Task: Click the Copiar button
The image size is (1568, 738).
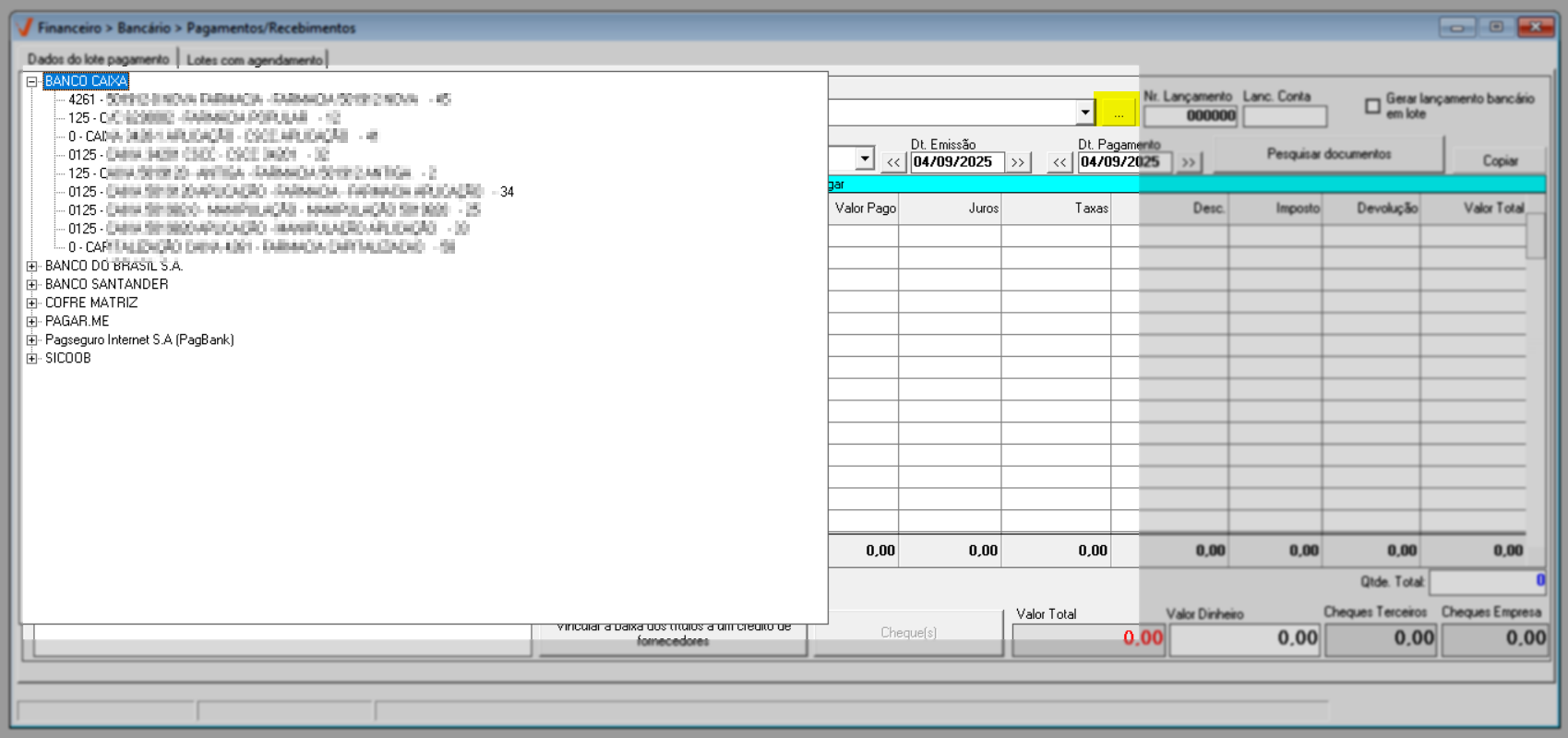Action: (1500, 161)
